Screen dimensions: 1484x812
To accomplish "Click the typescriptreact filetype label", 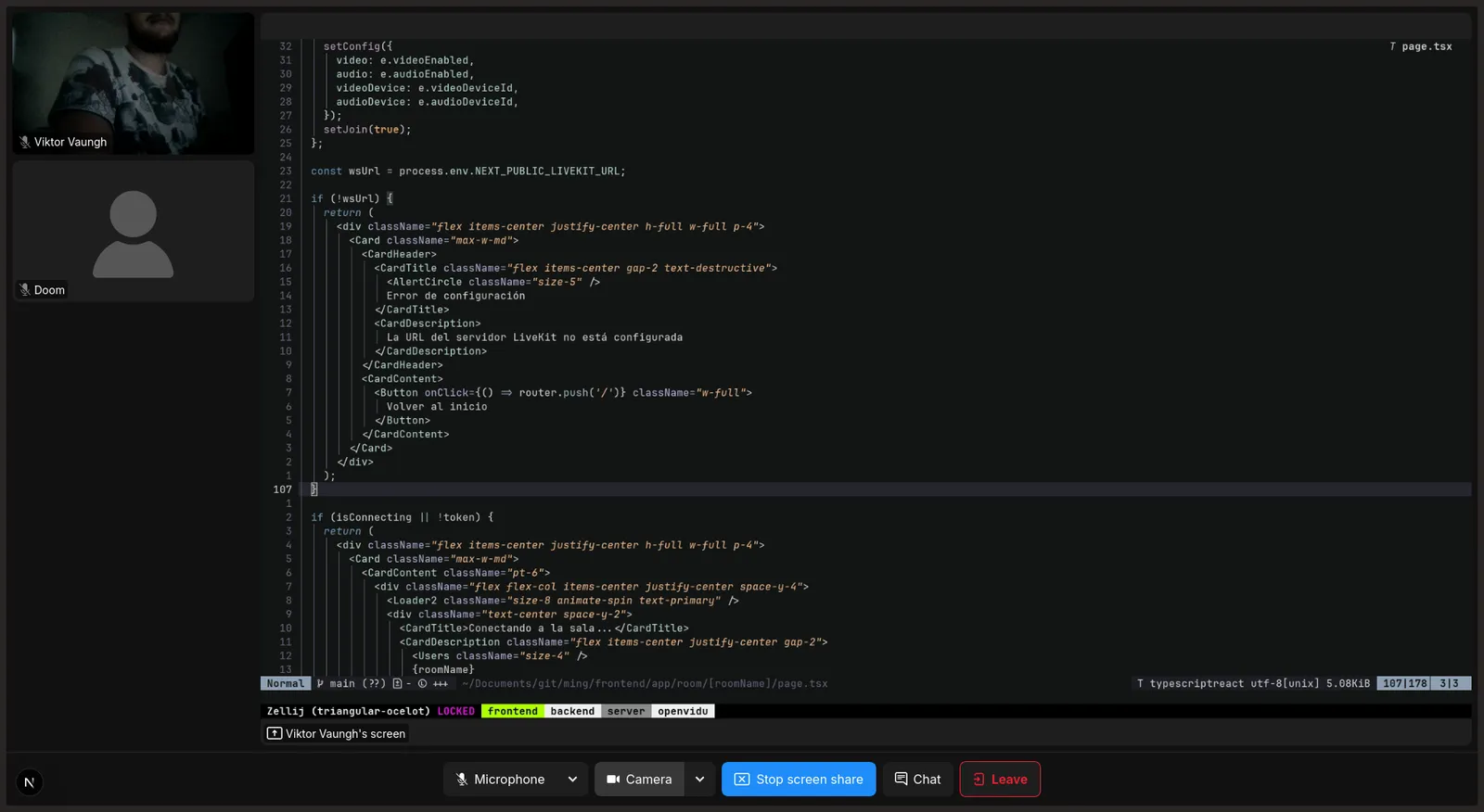I will pos(1196,684).
